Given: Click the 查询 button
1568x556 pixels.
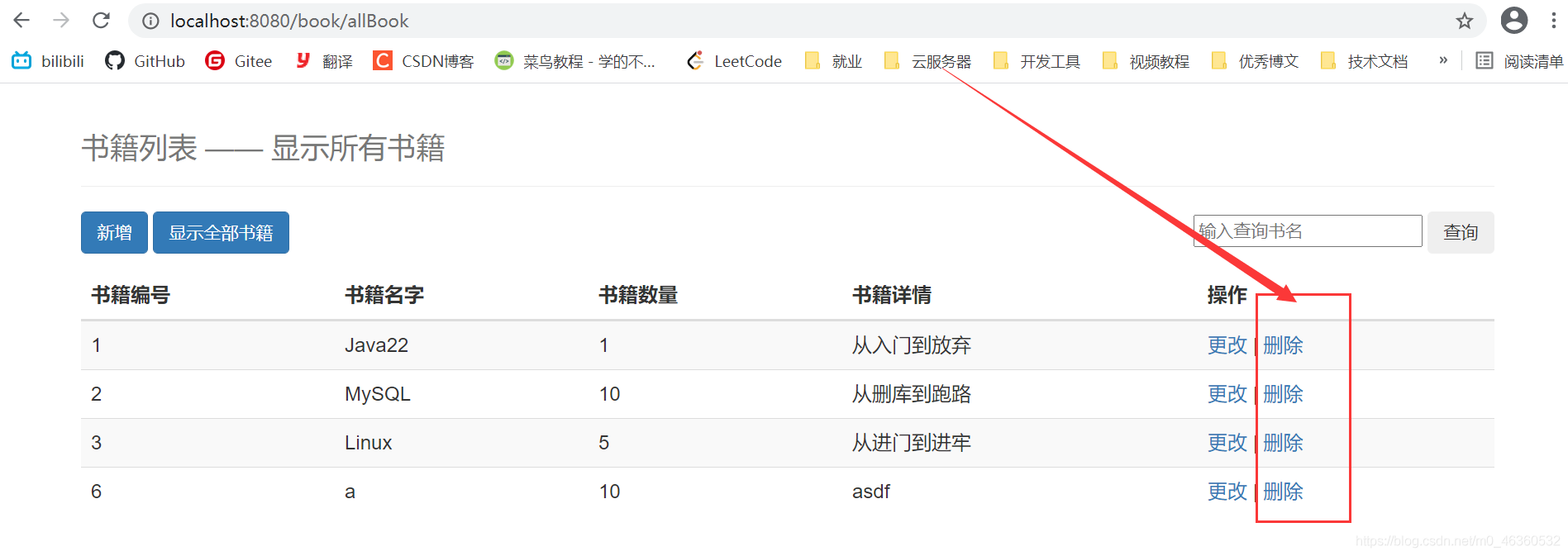Looking at the screenshot, I should (1461, 232).
